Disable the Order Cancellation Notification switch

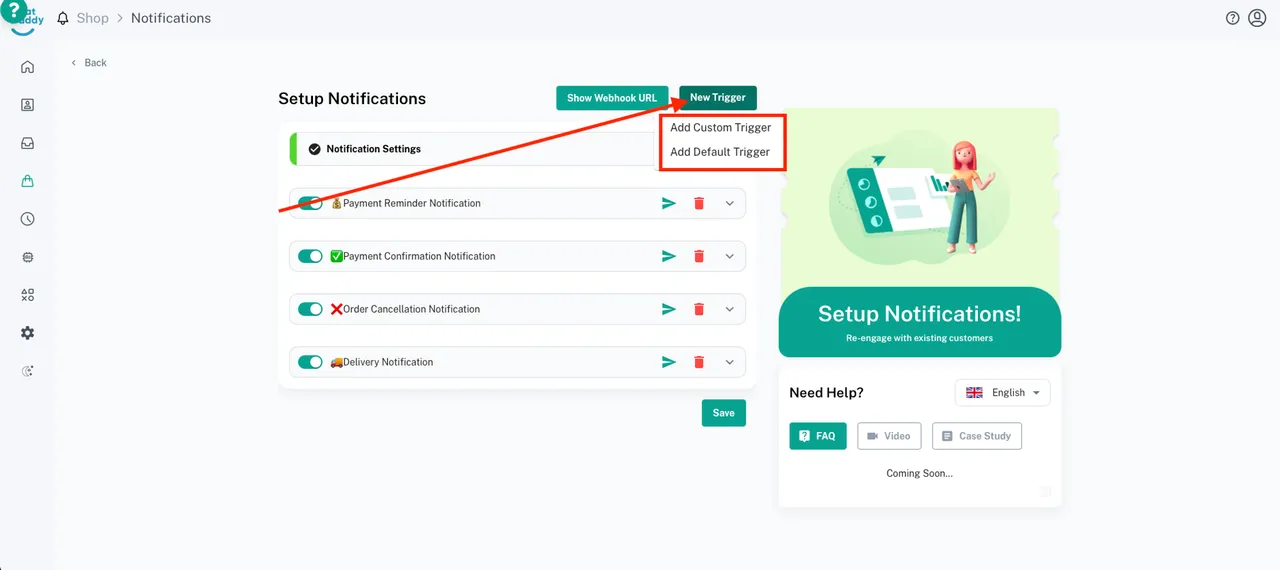[310, 309]
